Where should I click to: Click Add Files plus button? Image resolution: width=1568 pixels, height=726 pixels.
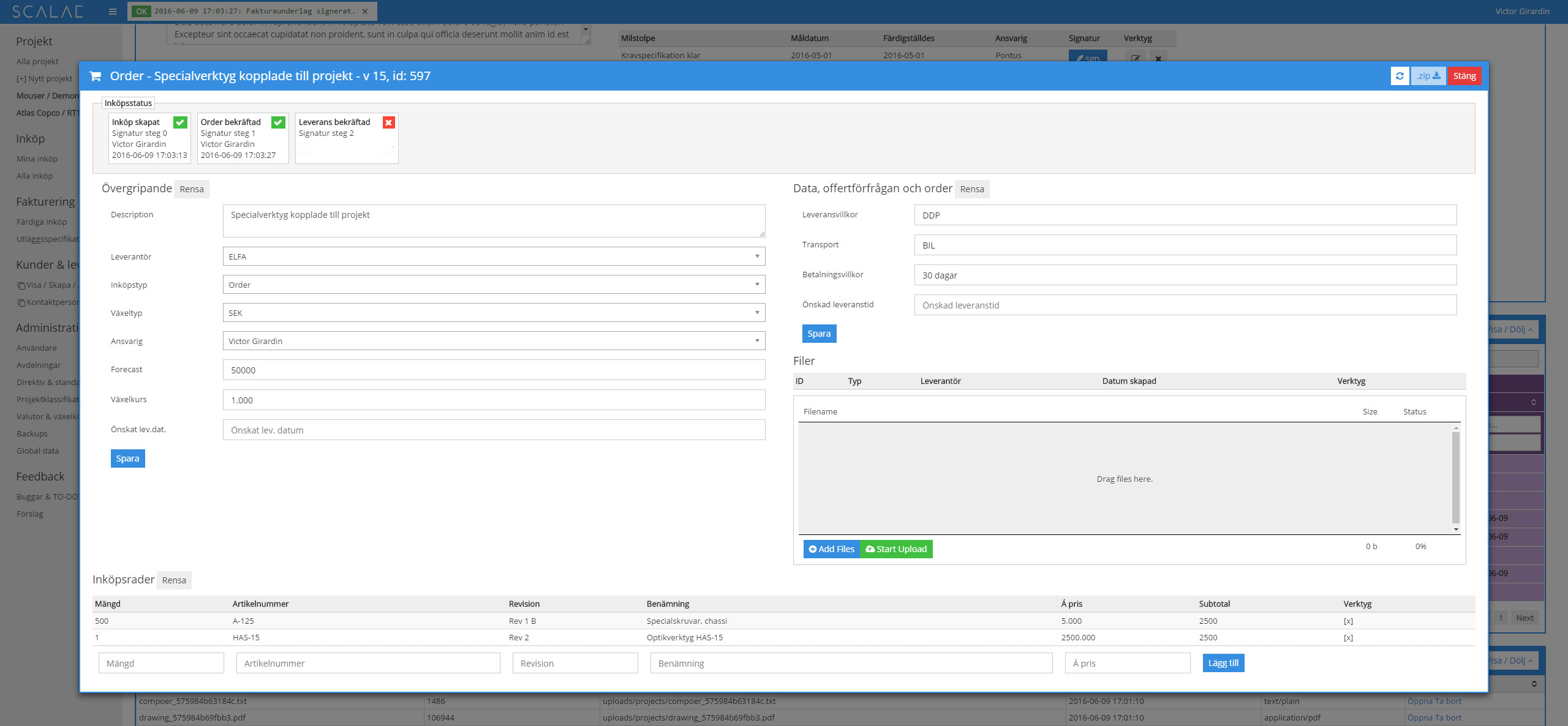click(831, 549)
